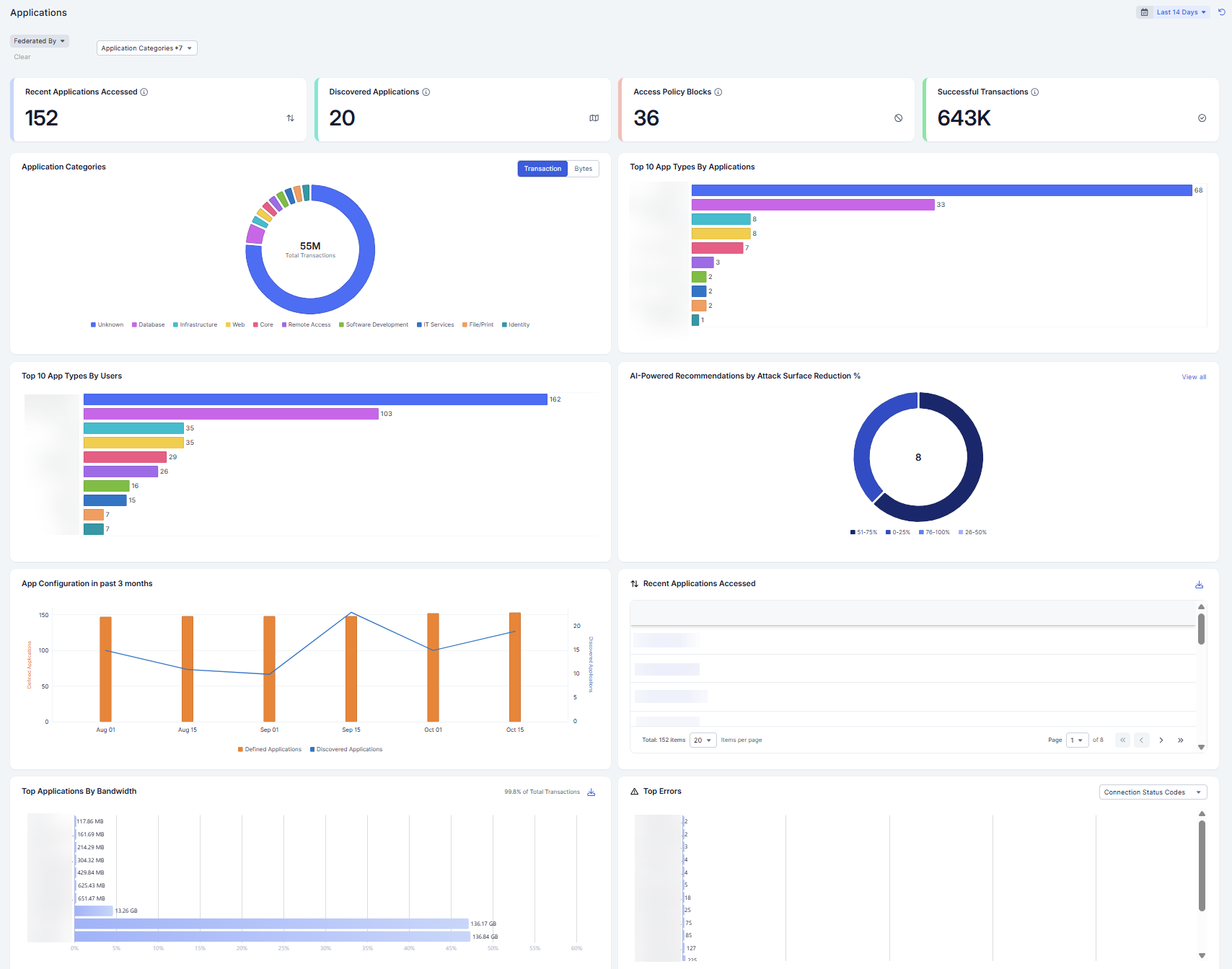Viewport: 1232px width, 969px height.
Task: Click the calendar icon in date range selector
Action: tap(1145, 12)
